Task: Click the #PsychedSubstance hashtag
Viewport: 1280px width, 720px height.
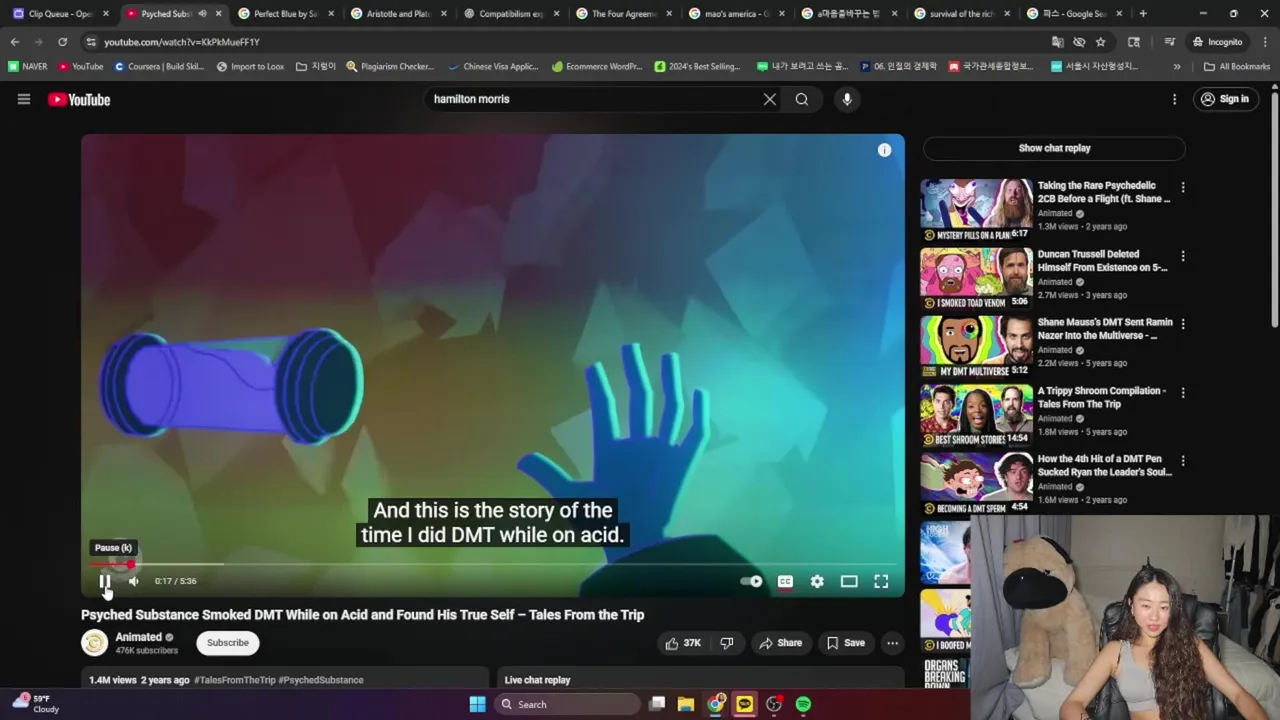Action: (321, 680)
